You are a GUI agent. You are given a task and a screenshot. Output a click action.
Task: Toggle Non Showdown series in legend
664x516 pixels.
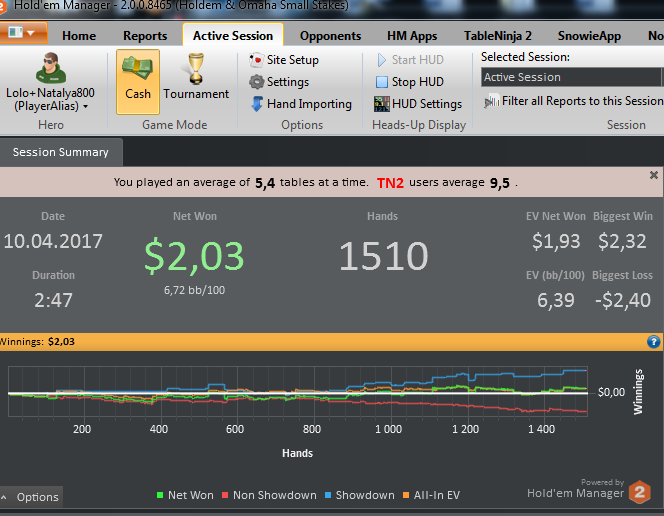point(269,495)
